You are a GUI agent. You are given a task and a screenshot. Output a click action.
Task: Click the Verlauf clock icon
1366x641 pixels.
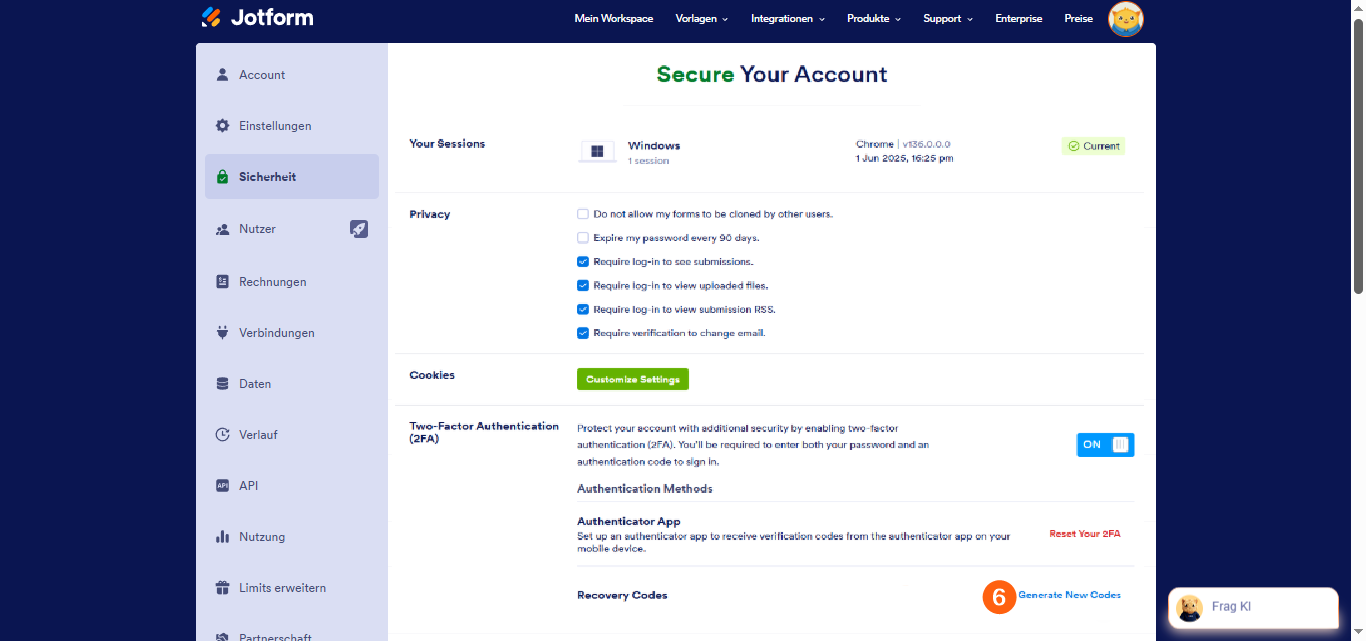[223, 435]
